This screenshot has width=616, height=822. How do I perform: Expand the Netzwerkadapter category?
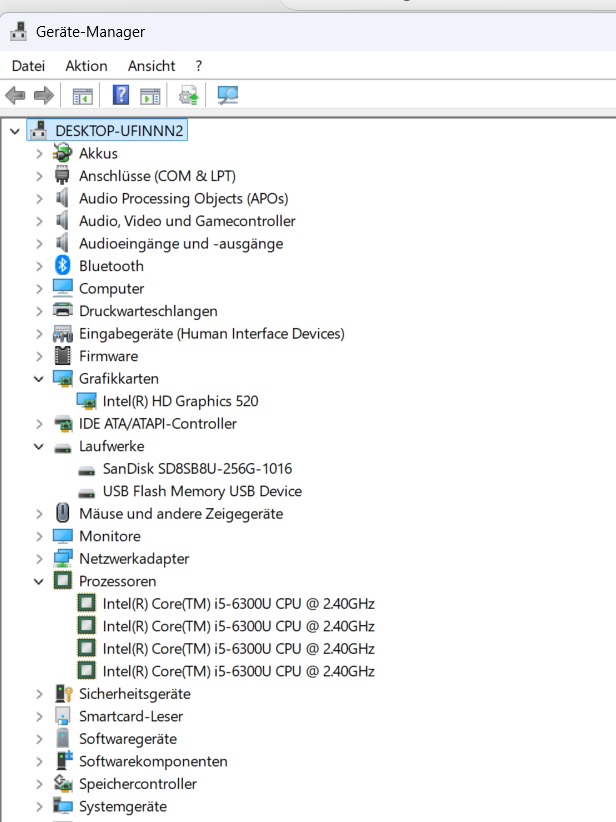click(x=39, y=559)
